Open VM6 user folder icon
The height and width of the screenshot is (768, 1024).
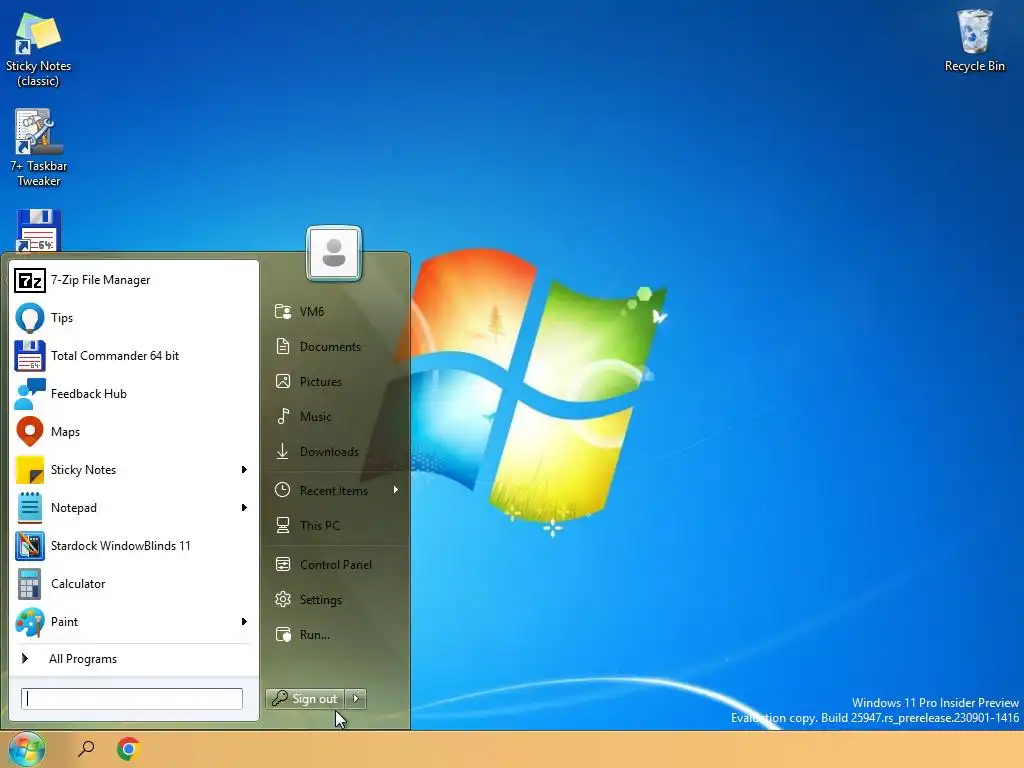point(283,312)
